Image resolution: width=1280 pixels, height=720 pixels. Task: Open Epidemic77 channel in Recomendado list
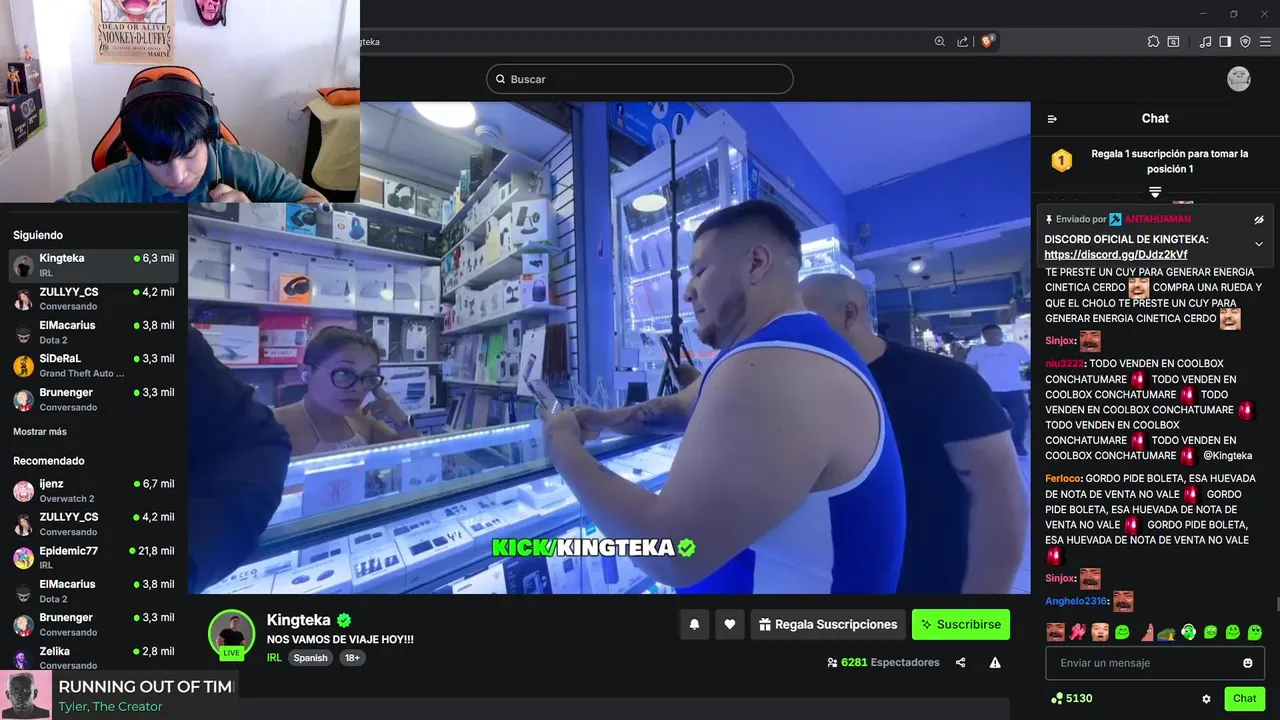click(x=94, y=558)
